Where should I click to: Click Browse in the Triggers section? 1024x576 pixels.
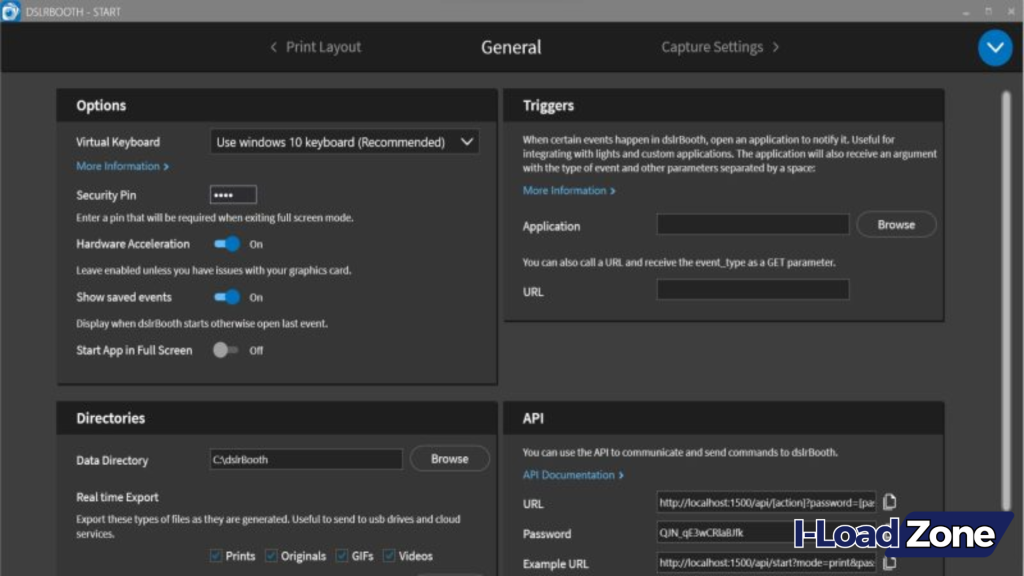[x=896, y=224]
